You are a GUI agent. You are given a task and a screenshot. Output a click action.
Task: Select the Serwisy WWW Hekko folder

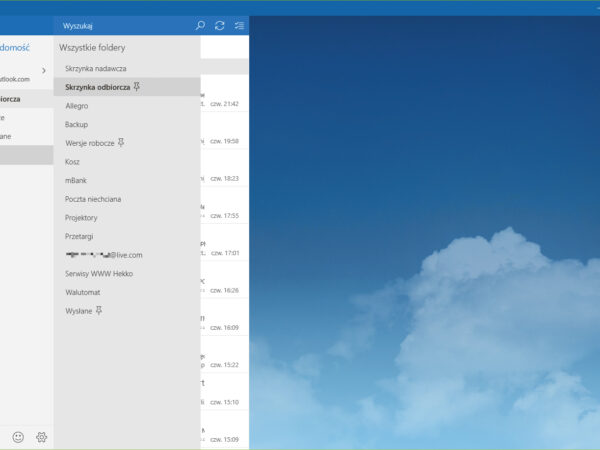(x=99, y=273)
